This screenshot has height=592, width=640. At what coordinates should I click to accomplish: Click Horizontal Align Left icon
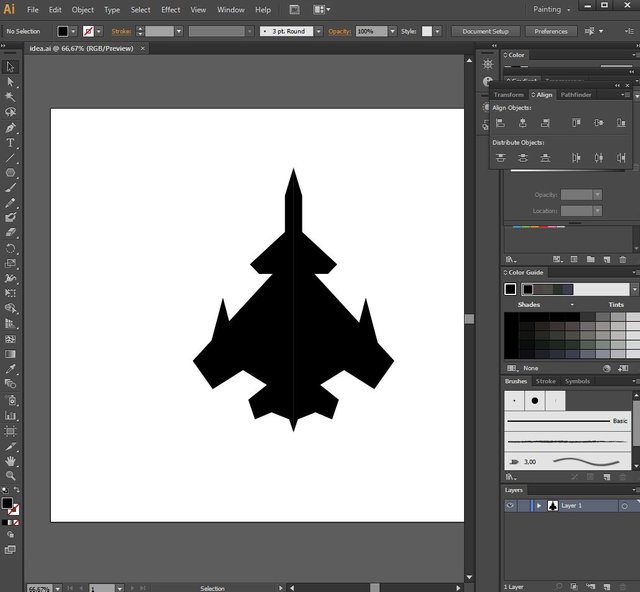point(500,123)
